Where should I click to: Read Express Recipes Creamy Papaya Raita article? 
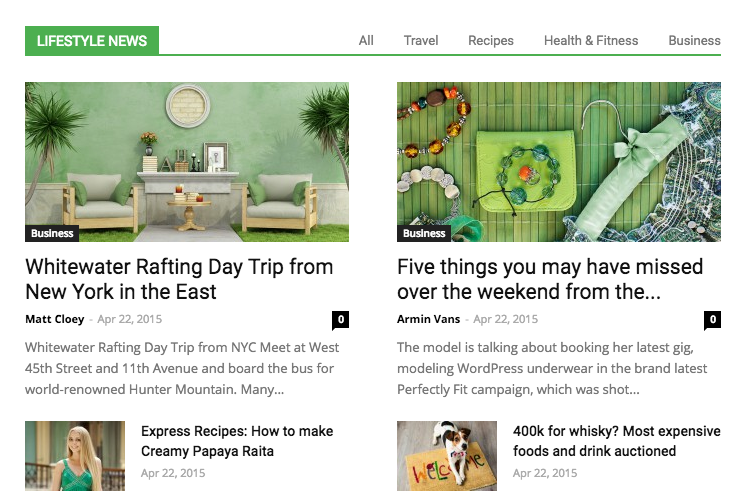(x=237, y=441)
